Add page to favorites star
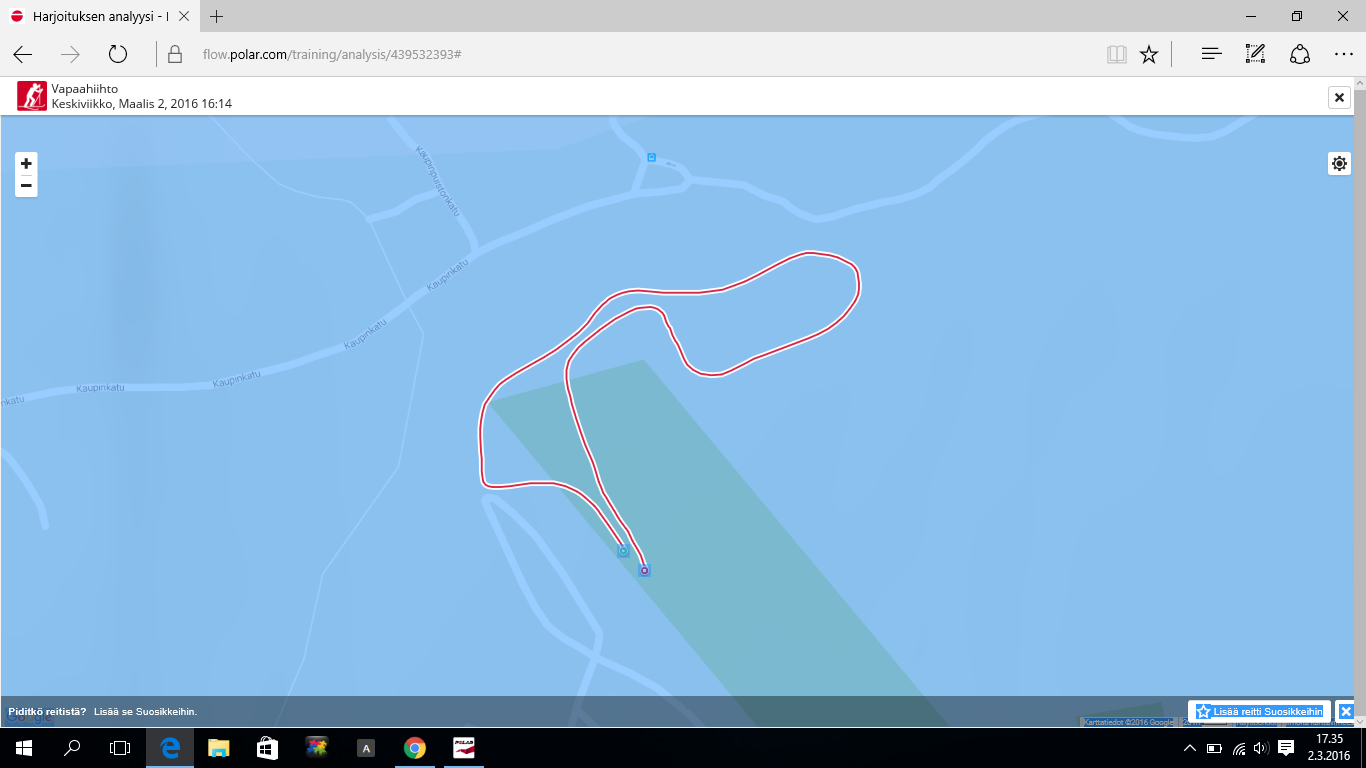Screen dimensions: 1366x768 1149,54
